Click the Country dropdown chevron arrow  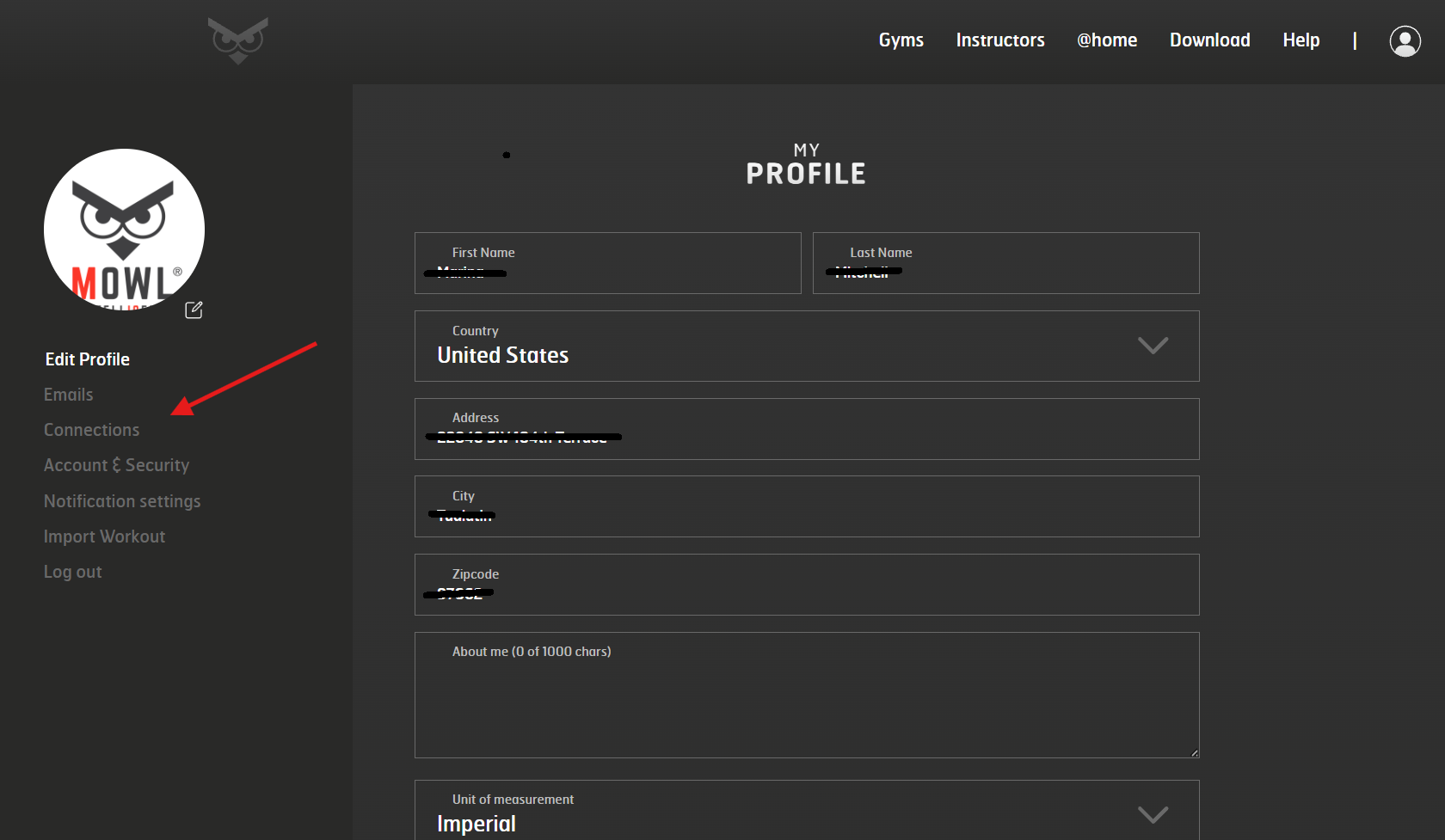(1153, 346)
